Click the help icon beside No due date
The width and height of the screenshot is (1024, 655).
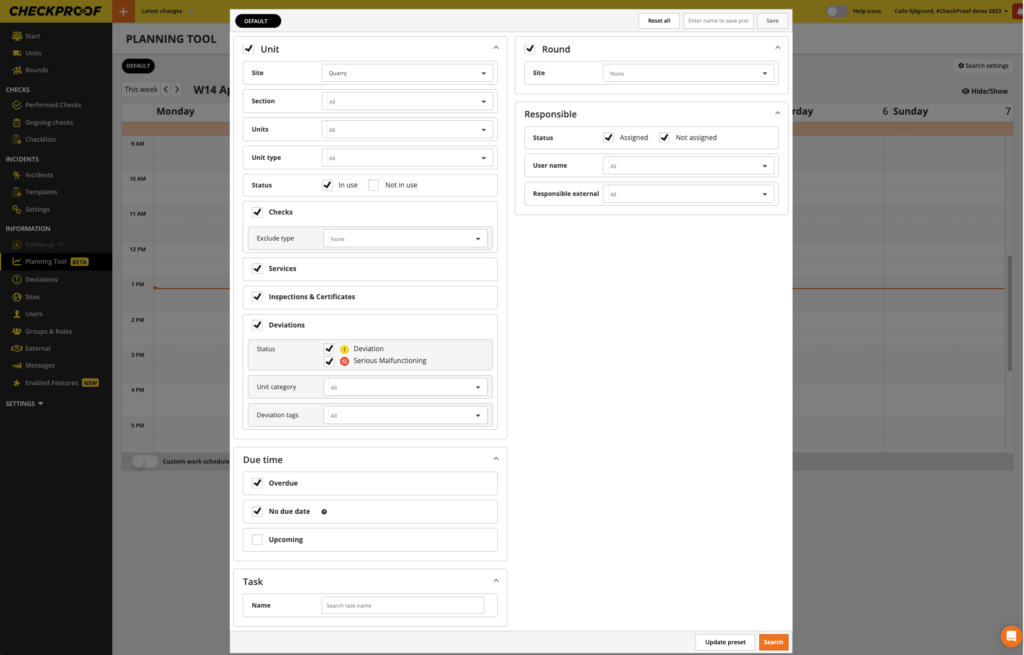click(324, 512)
